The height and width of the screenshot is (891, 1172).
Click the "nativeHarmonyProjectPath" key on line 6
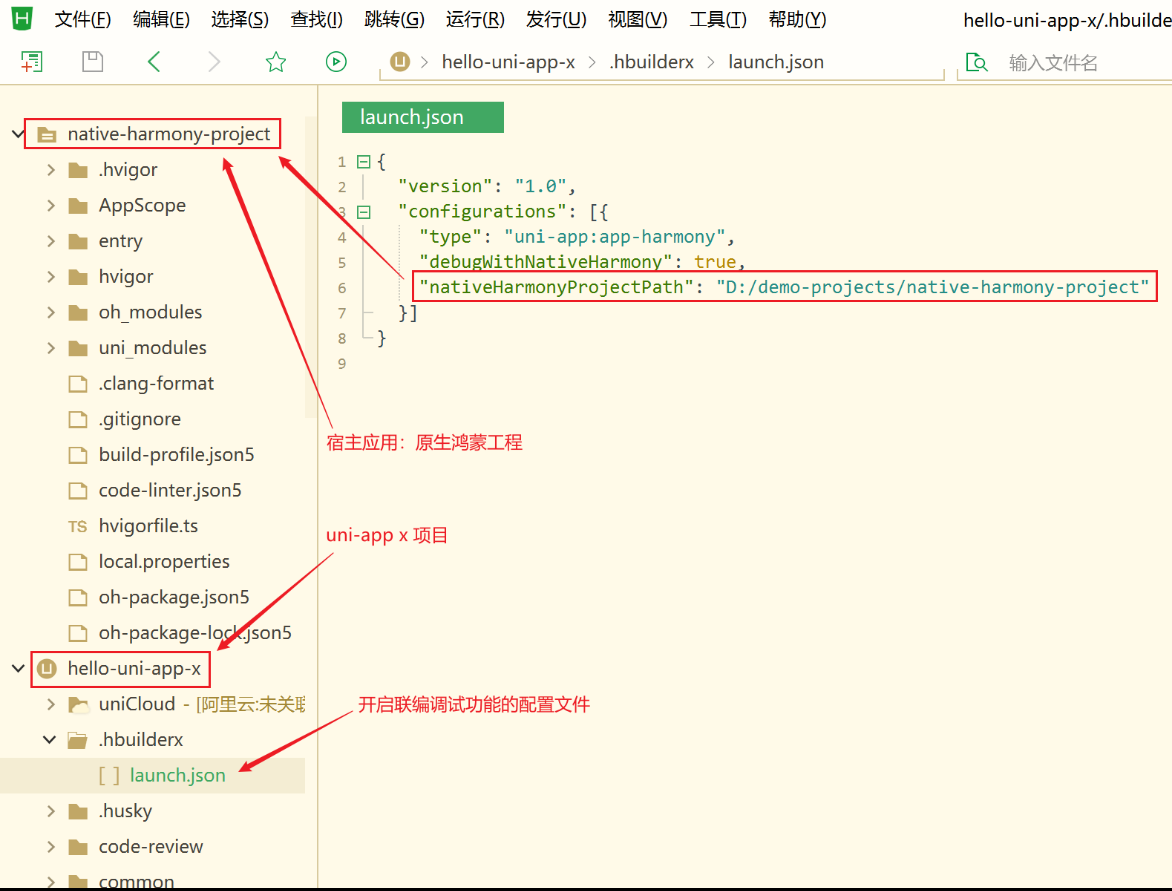click(556, 287)
